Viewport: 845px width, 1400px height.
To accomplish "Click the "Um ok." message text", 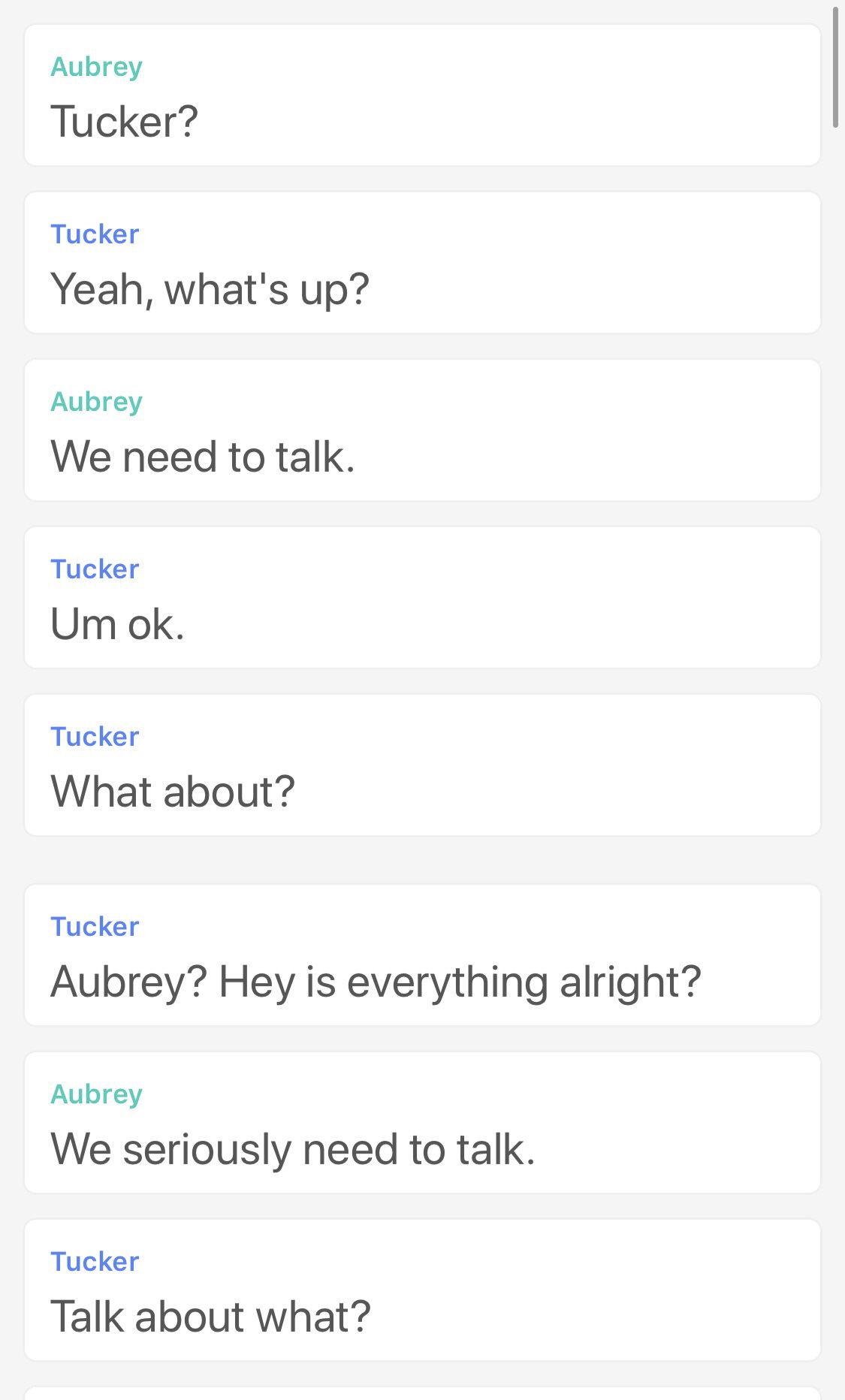I will click(x=117, y=624).
